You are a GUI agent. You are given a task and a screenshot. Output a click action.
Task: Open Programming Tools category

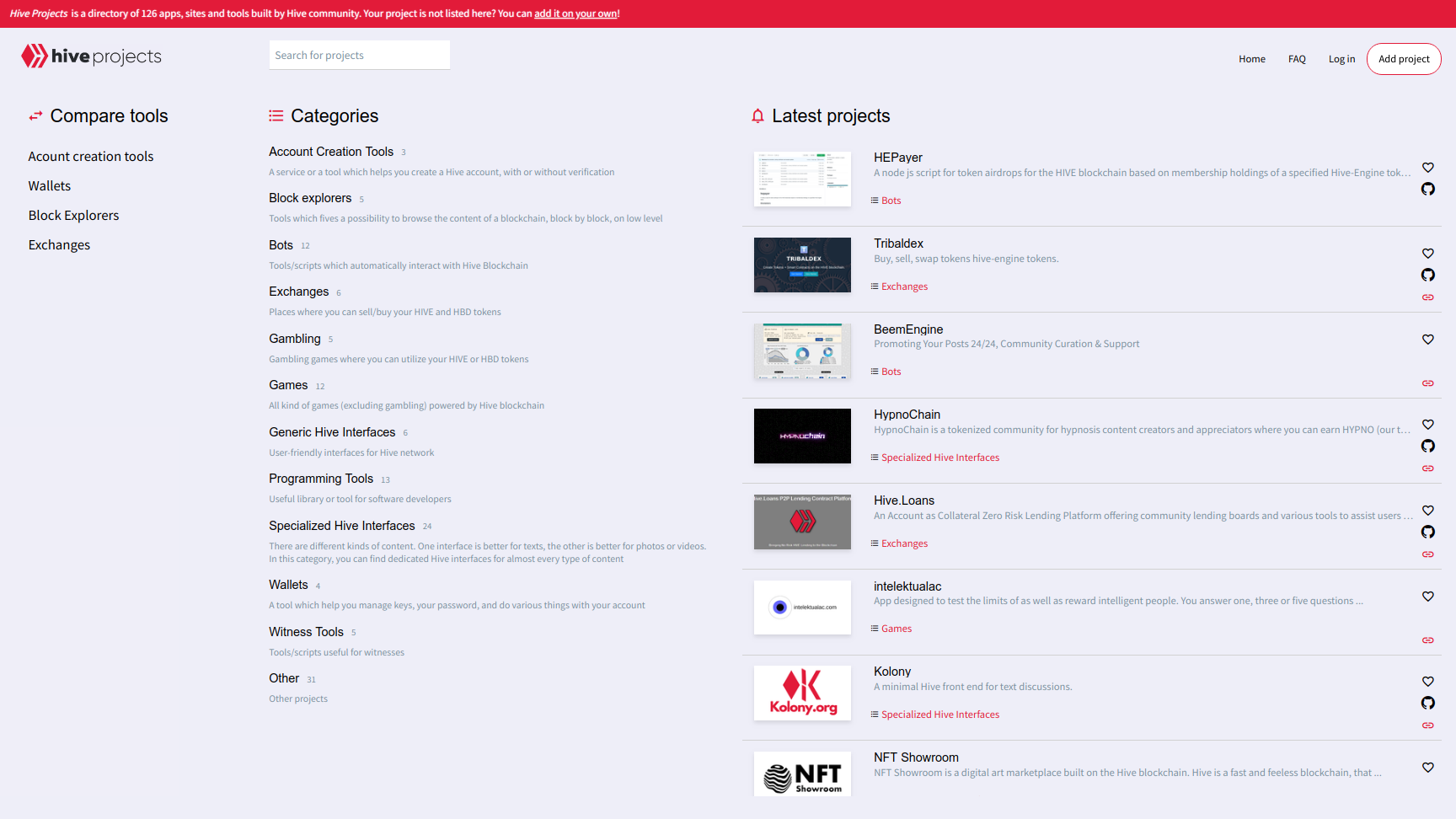point(321,479)
